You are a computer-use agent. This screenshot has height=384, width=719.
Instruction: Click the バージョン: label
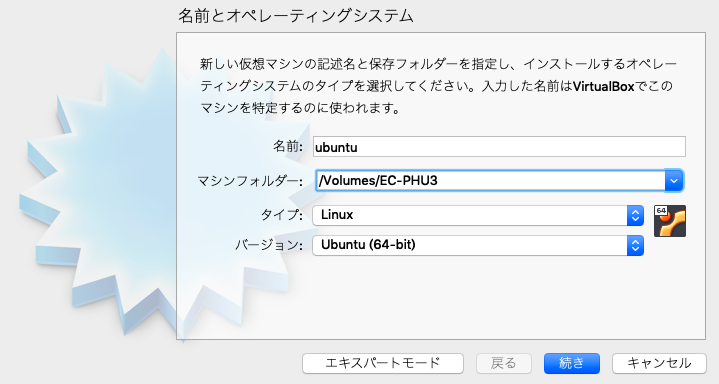tap(269, 245)
